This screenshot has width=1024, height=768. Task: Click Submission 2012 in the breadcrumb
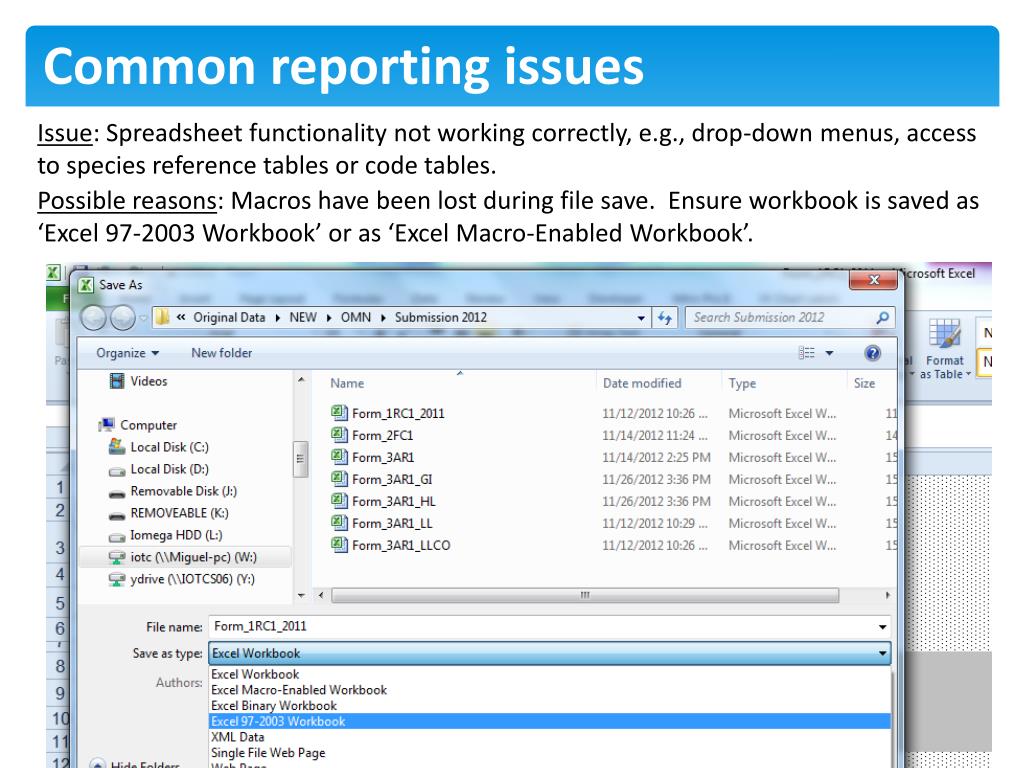point(440,317)
